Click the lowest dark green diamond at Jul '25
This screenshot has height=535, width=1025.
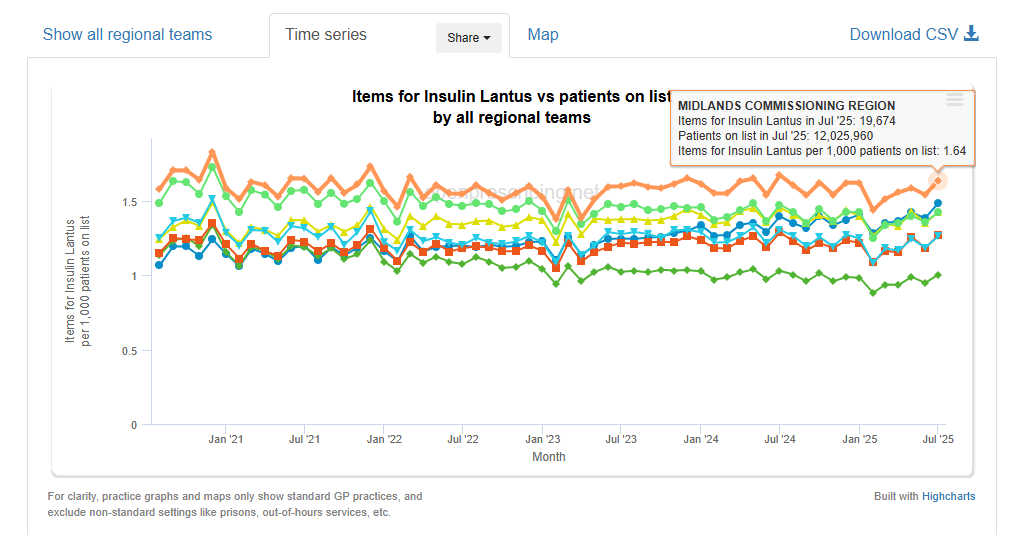(938, 275)
